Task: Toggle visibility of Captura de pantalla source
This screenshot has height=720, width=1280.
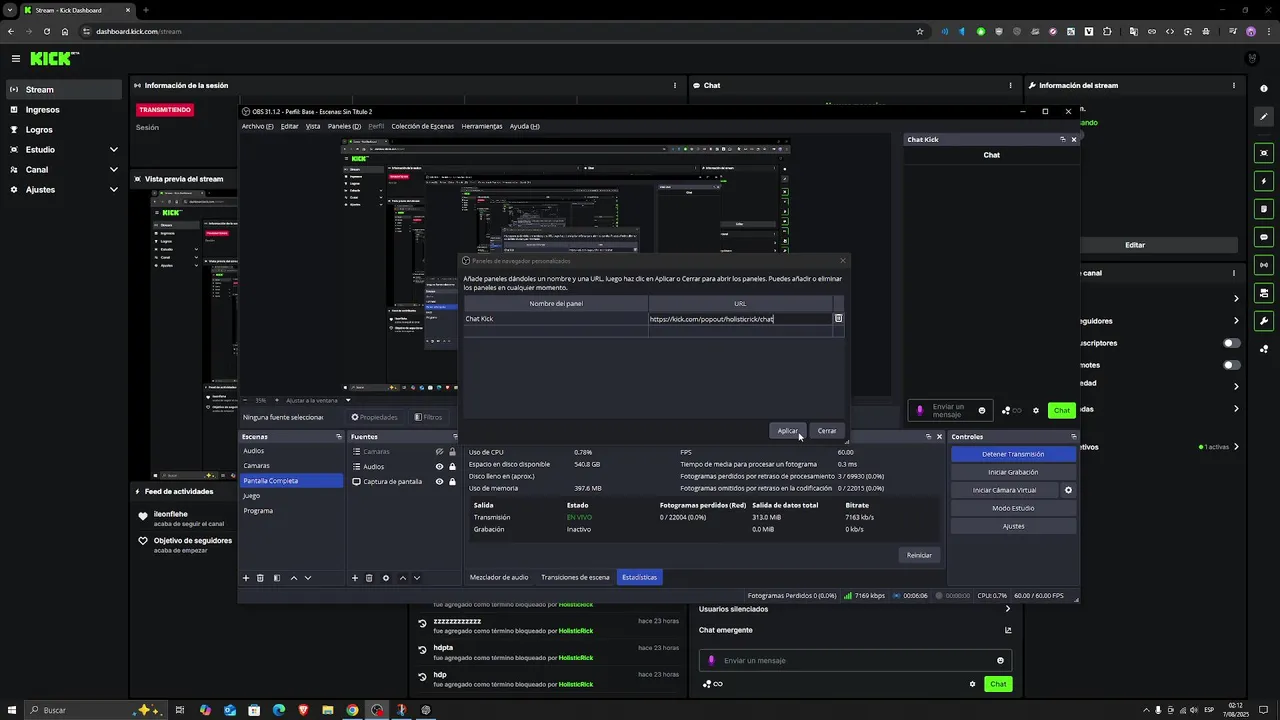Action: (439, 482)
